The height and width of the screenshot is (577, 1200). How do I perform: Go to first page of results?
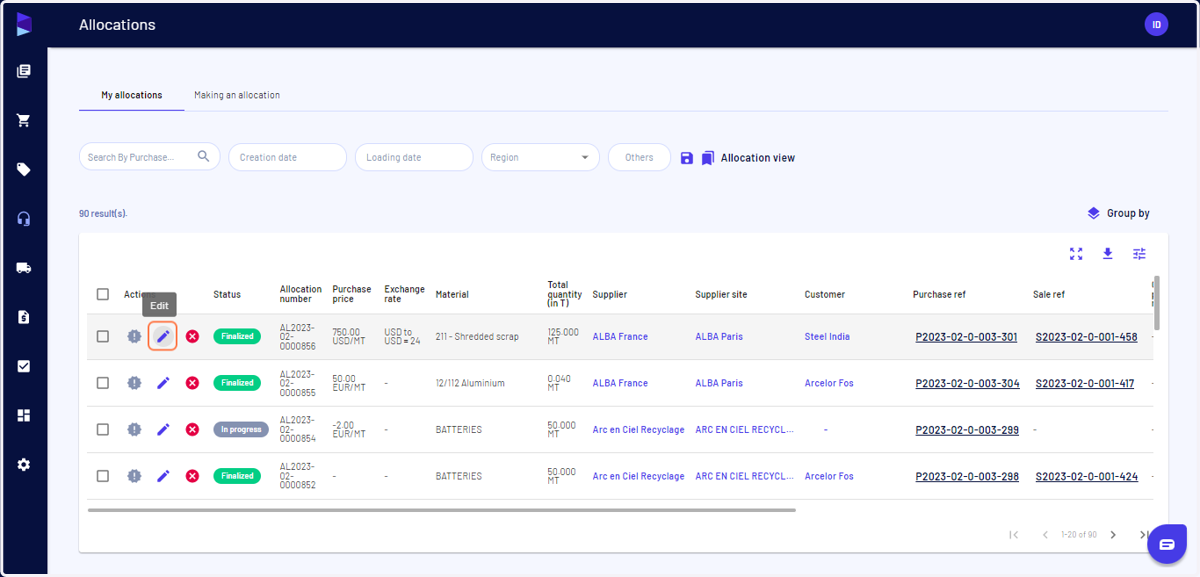tap(1013, 535)
